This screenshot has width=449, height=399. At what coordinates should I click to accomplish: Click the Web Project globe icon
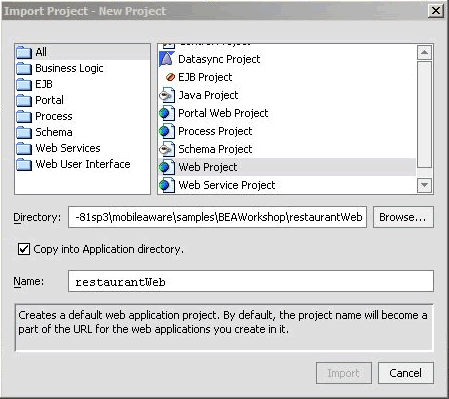coord(167,167)
